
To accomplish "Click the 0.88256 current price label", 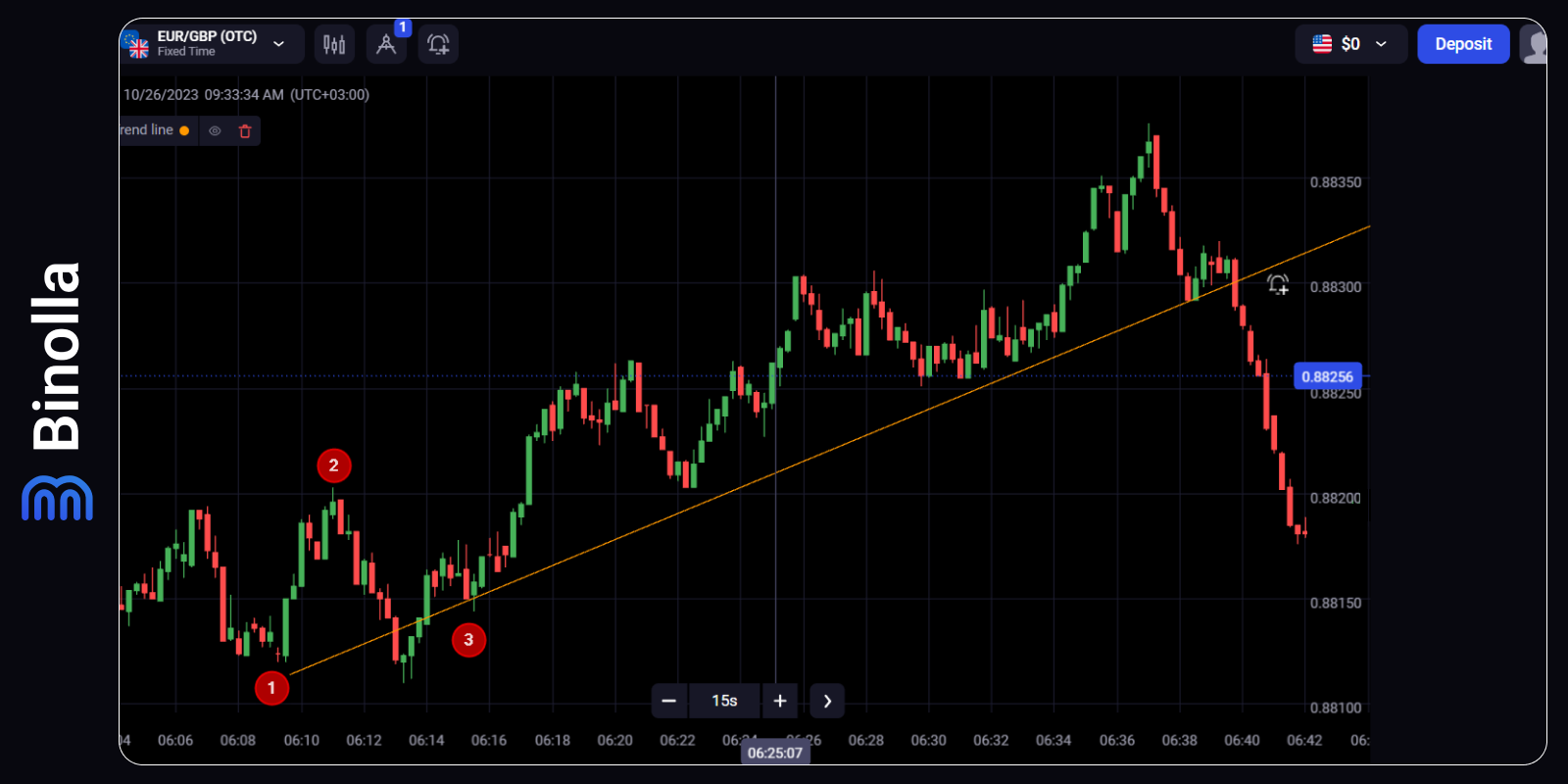I will (1327, 376).
